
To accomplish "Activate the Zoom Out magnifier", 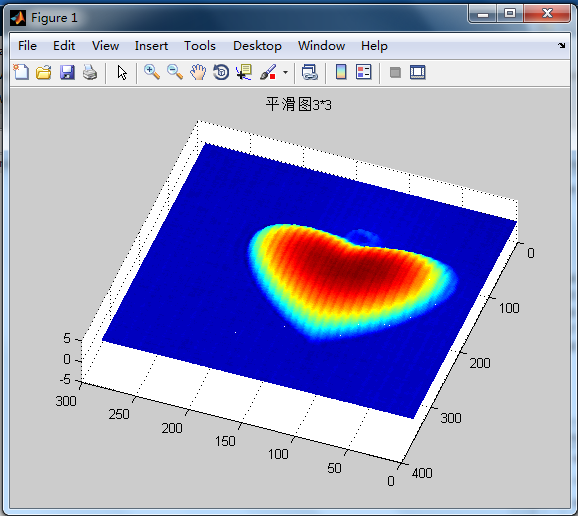I will (x=175, y=72).
